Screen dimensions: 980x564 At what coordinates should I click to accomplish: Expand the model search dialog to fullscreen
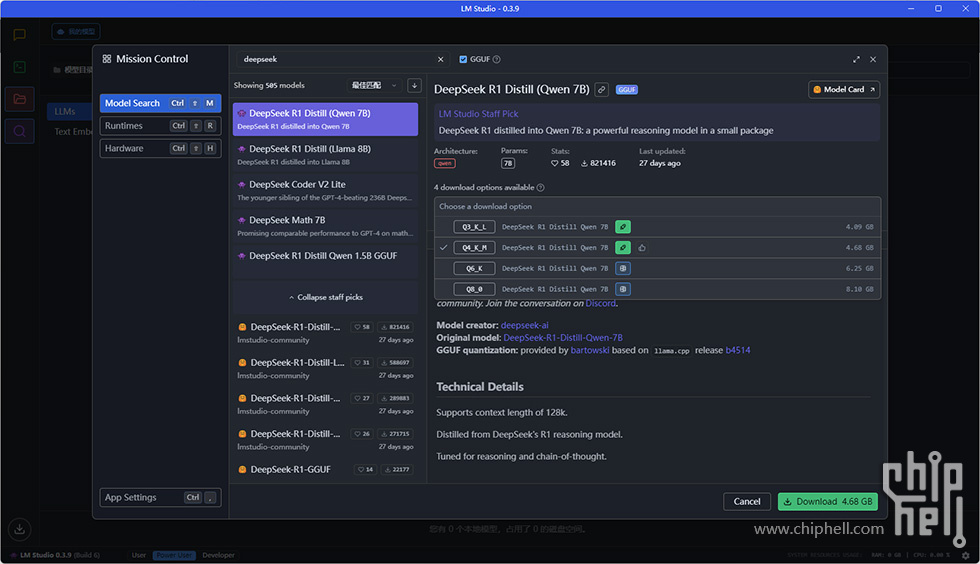tap(856, 59)
